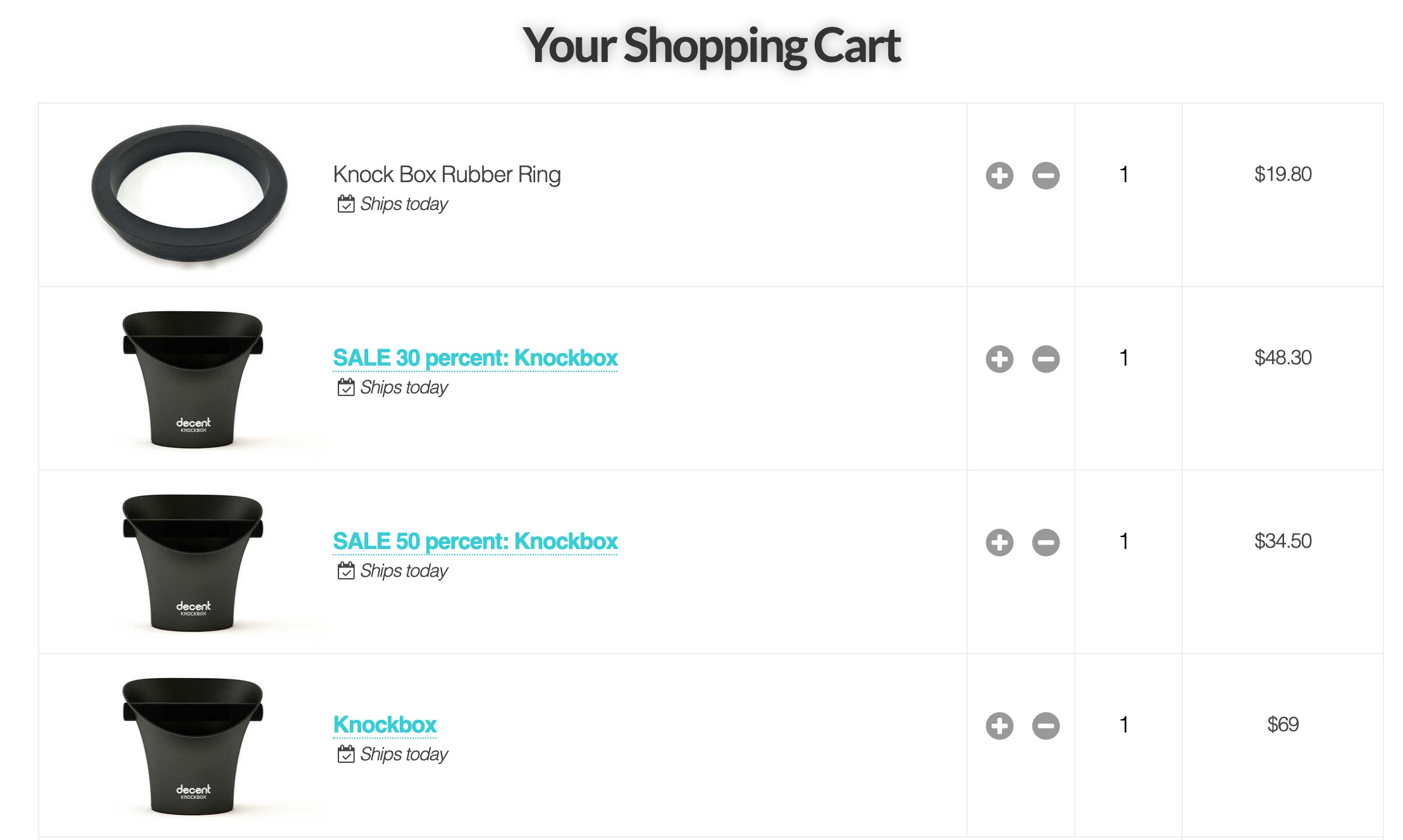Open the SALE 50 percent: Knockbox link
The image size is (1403, 840).
tap(475, 541)
